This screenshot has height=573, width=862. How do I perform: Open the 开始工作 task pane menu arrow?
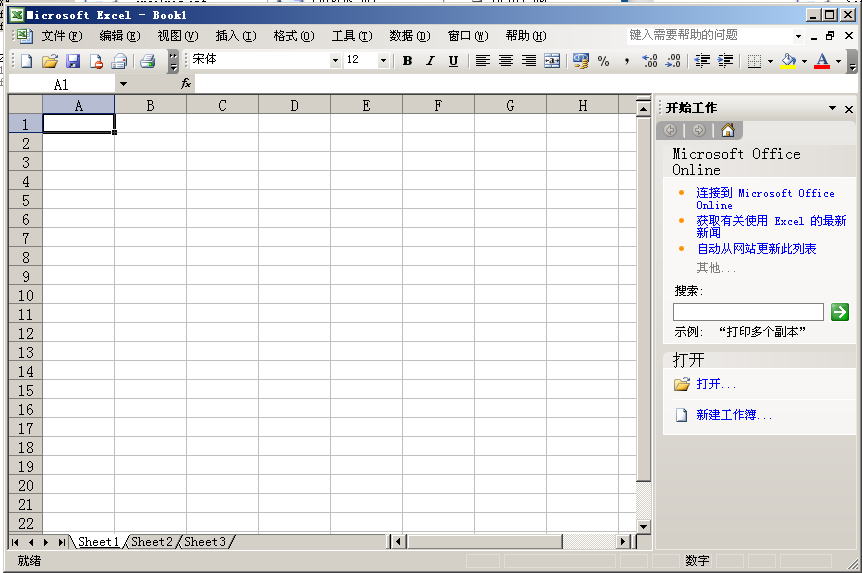[832, 108]
